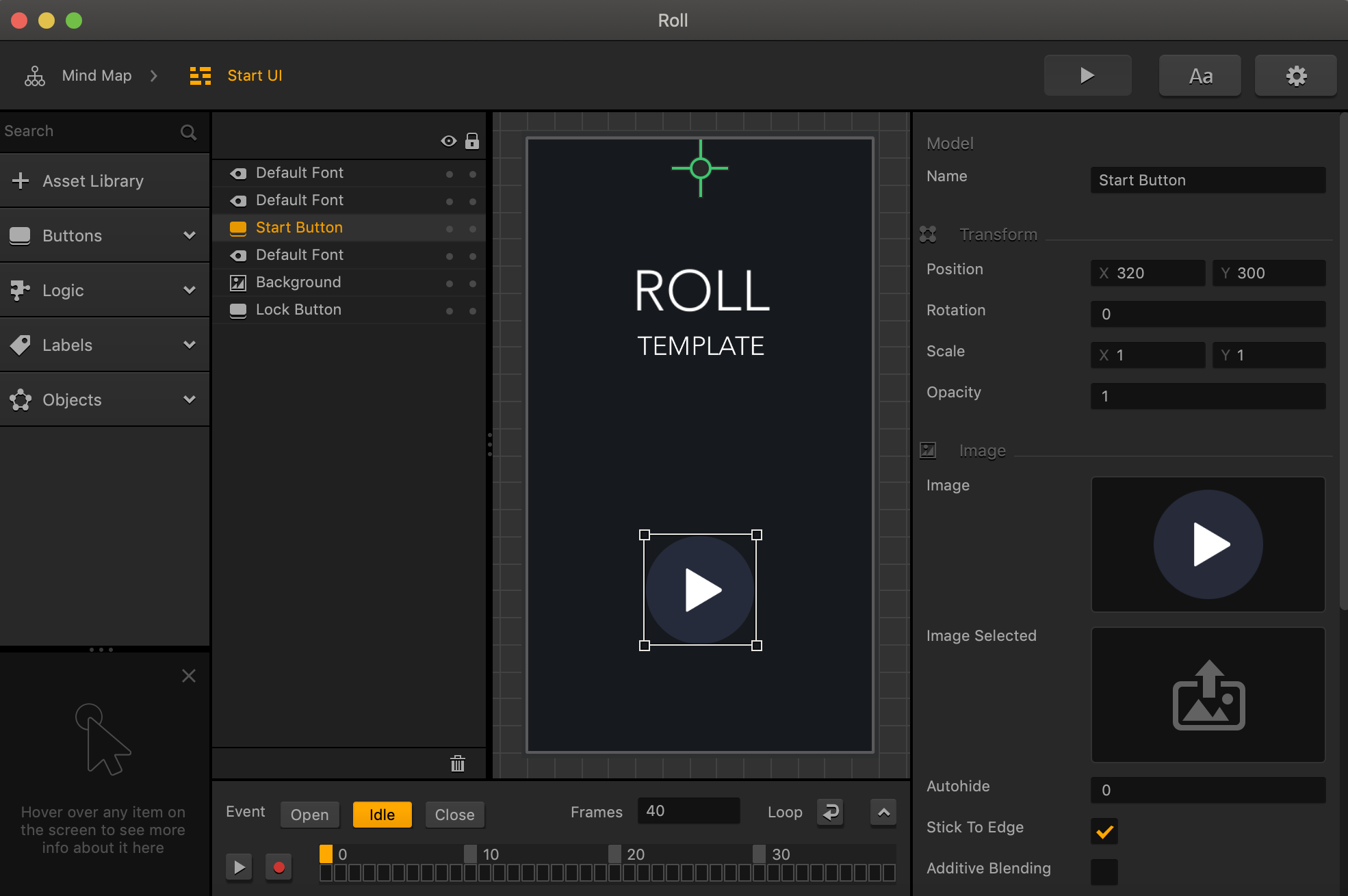Screen dimensions: 1348x896
Task: Click the search magnifier icon
Action: (188, 132)
